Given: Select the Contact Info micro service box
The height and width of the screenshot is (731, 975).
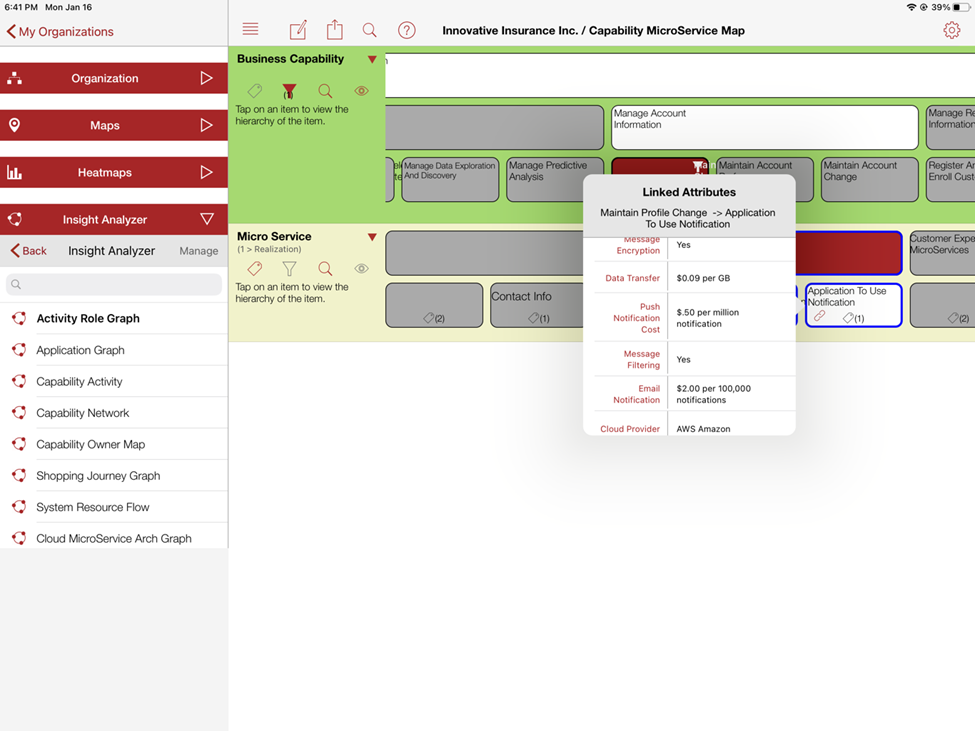Looking at the screenshot, I should [x=537, y=305].
